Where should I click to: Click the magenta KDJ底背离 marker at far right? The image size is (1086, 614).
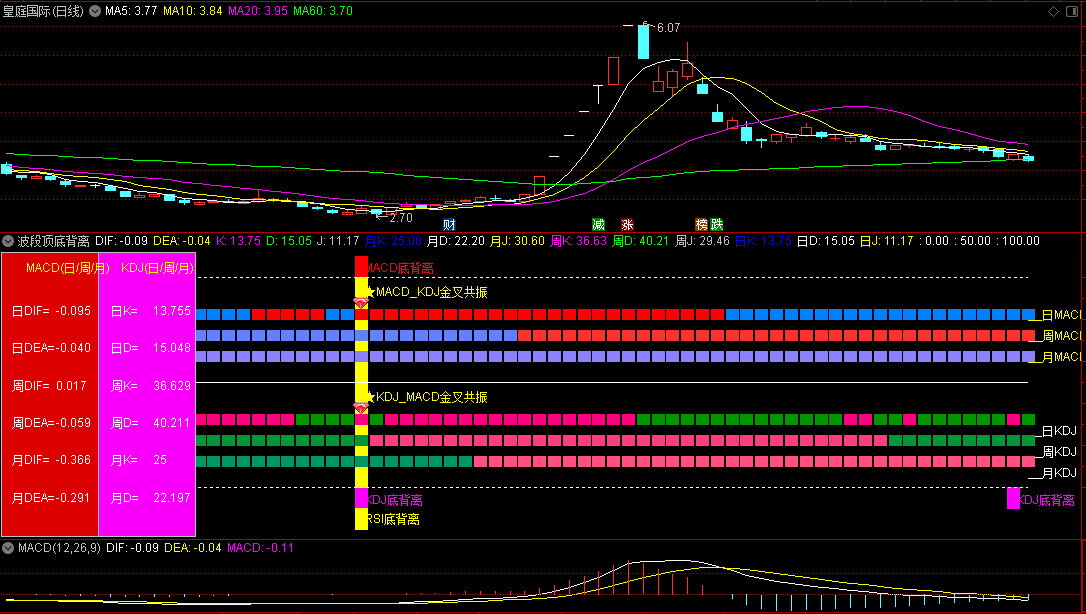point(1013,498)
